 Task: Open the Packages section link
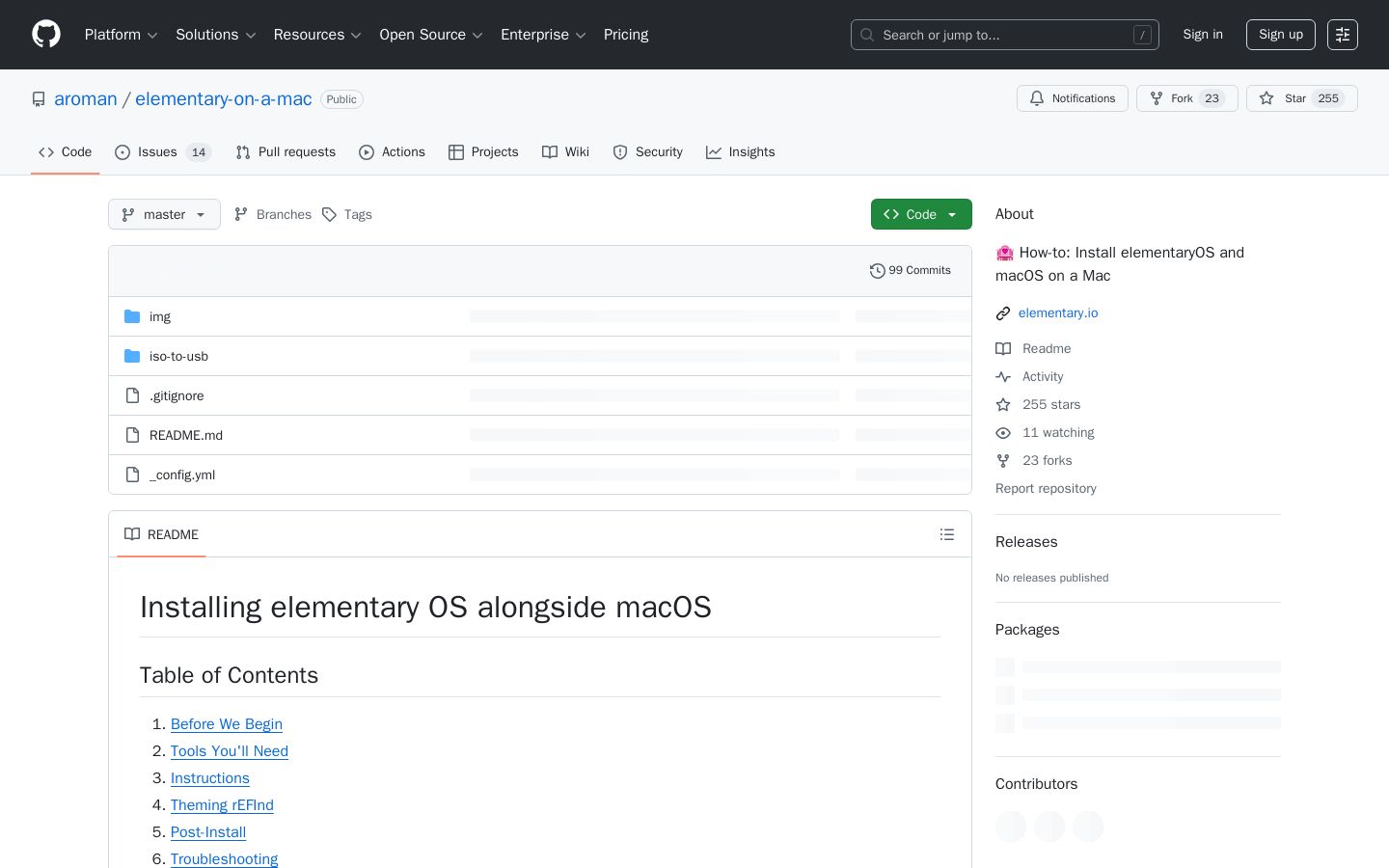pos(1027,630)
